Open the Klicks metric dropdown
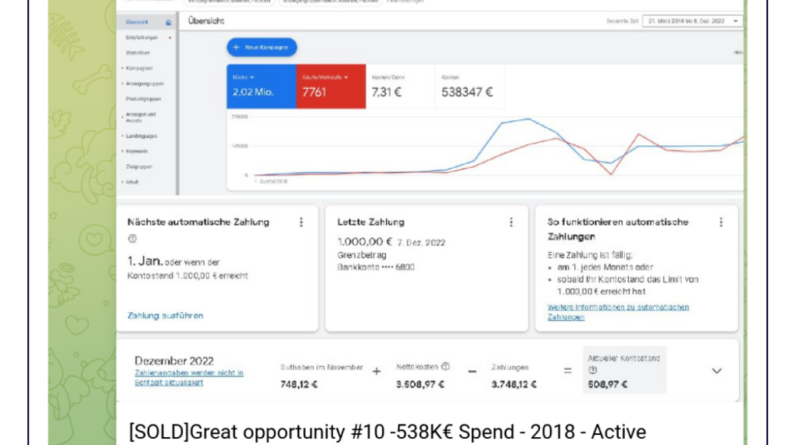The image size is (800, 445). point(252,78)
